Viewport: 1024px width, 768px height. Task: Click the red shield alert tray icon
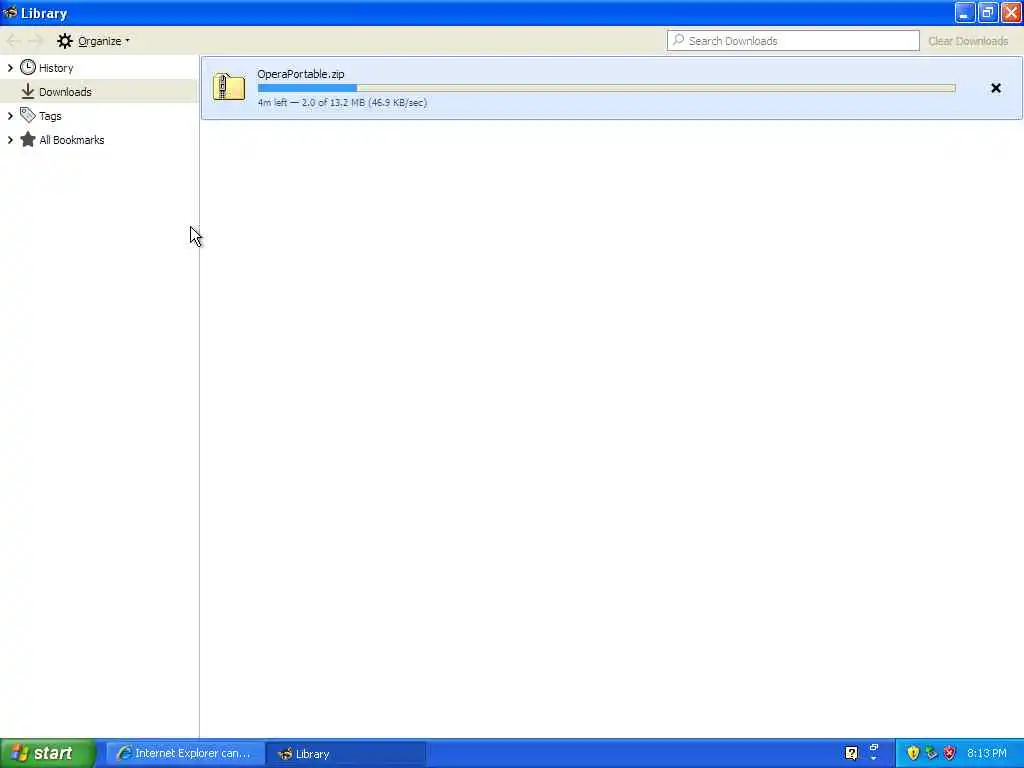pos(949,753)
